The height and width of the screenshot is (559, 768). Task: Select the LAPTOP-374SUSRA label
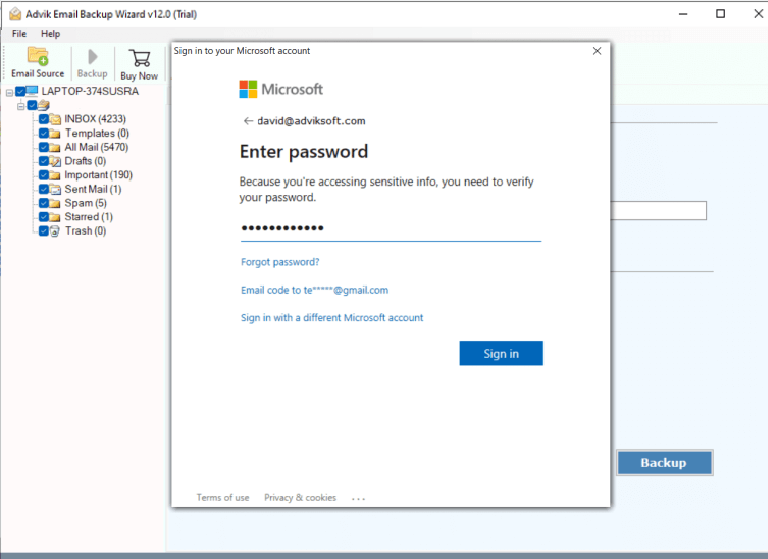[x=90, y=91]
